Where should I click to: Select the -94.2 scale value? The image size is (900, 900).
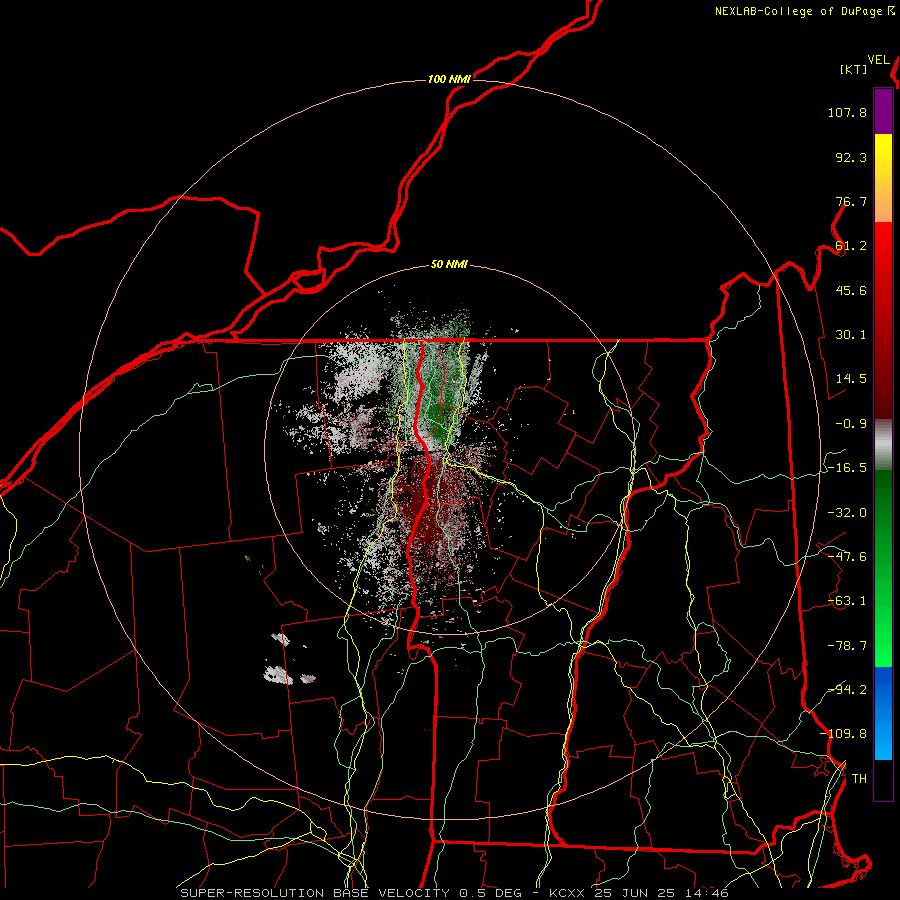click(847, 690)
